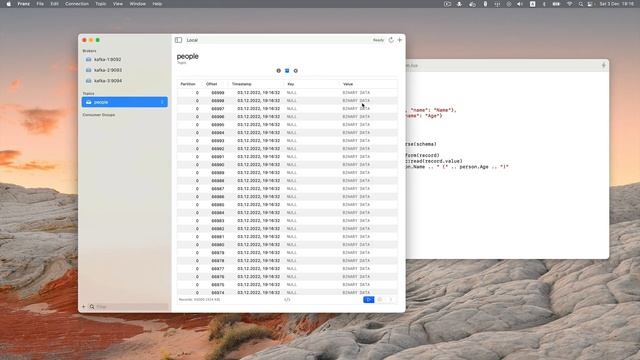640x360 pixels.
Task: Click the record.value code line in script window
Action: (x=434, y=161)
